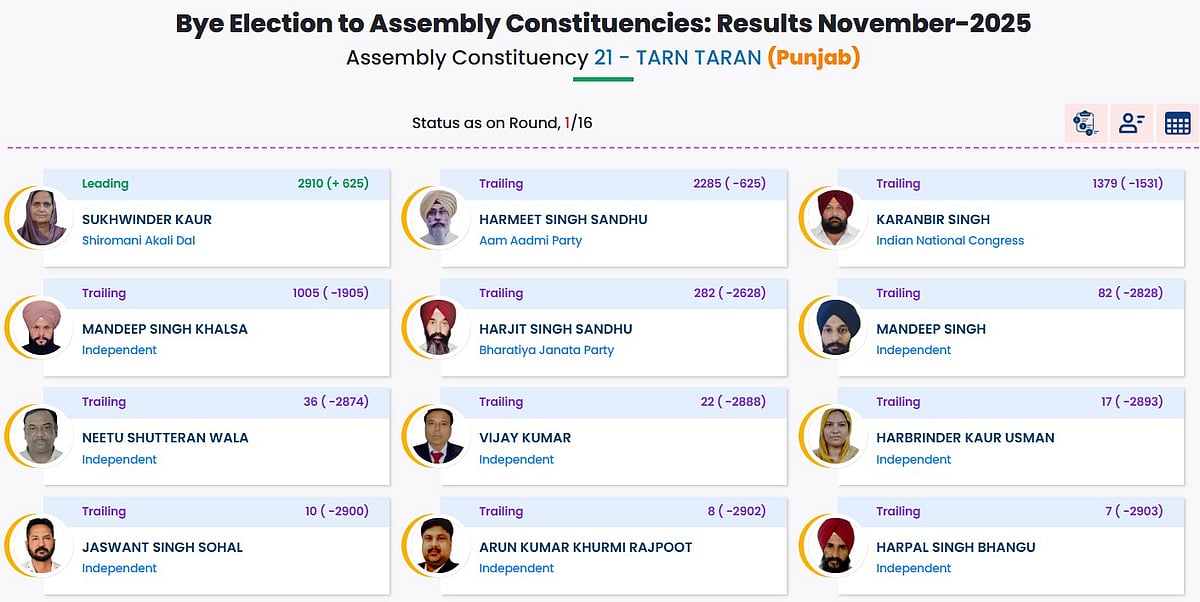Image resolution: width=1200 pixels, height=602 pixels.
Task: Switch to table grid view icon
Action: point(1177,123)
